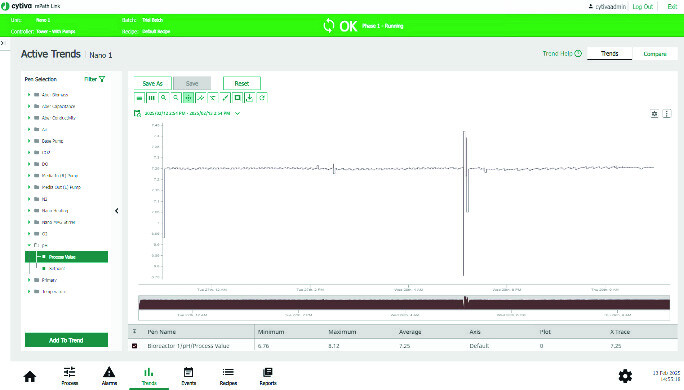Click the Minimum column header
The height and width of the screenshot is (390, 684).
(271, 332)
